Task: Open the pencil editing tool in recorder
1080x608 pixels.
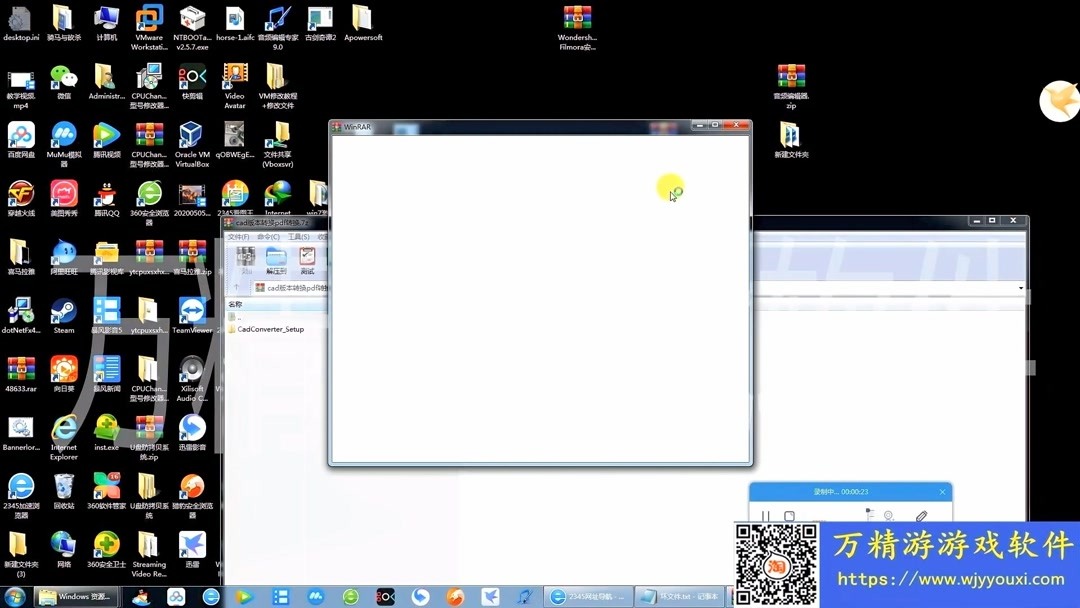Action: click(x=921, y=515)
